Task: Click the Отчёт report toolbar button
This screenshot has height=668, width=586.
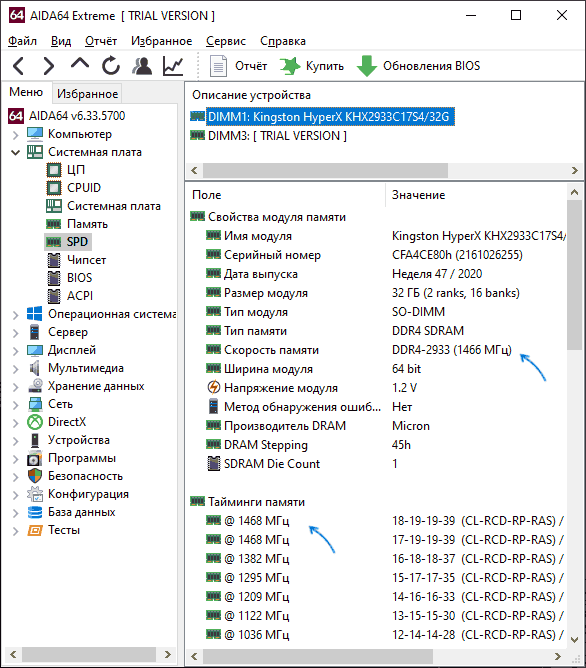Action: pos(238,66)
